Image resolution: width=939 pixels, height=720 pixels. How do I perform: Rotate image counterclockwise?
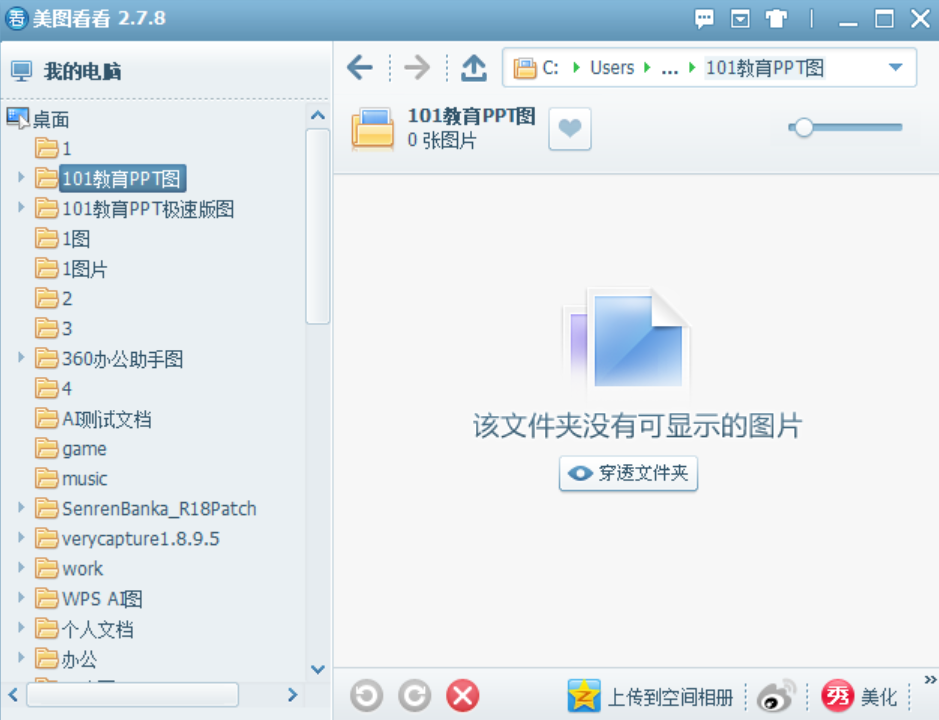[x=367, y=695]
